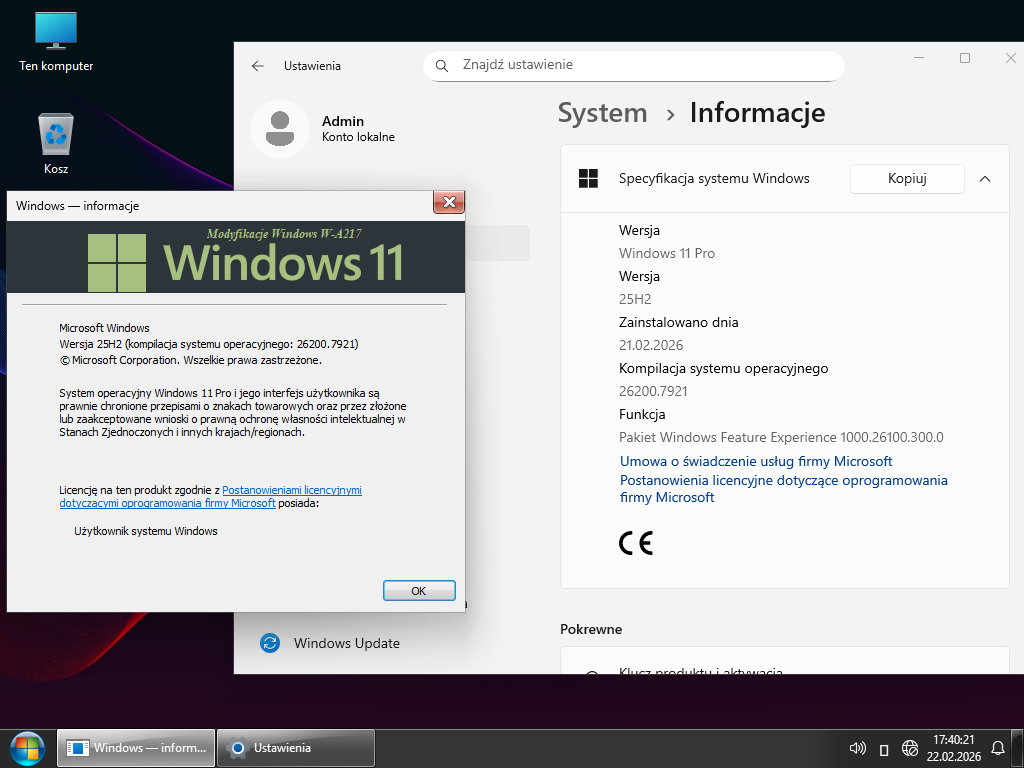The image size is (1024, 768).
Task: Open the Kosz recycle bin icon
Action: (x=56, y=134)
